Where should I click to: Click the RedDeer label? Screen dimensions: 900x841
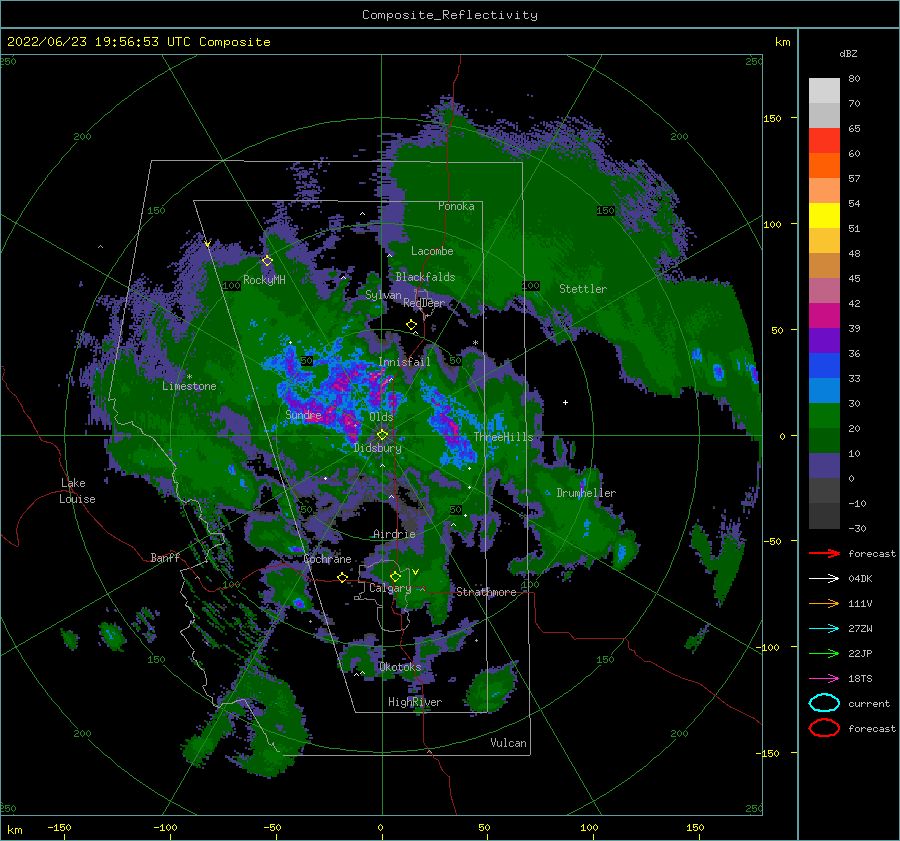point(424,303)
